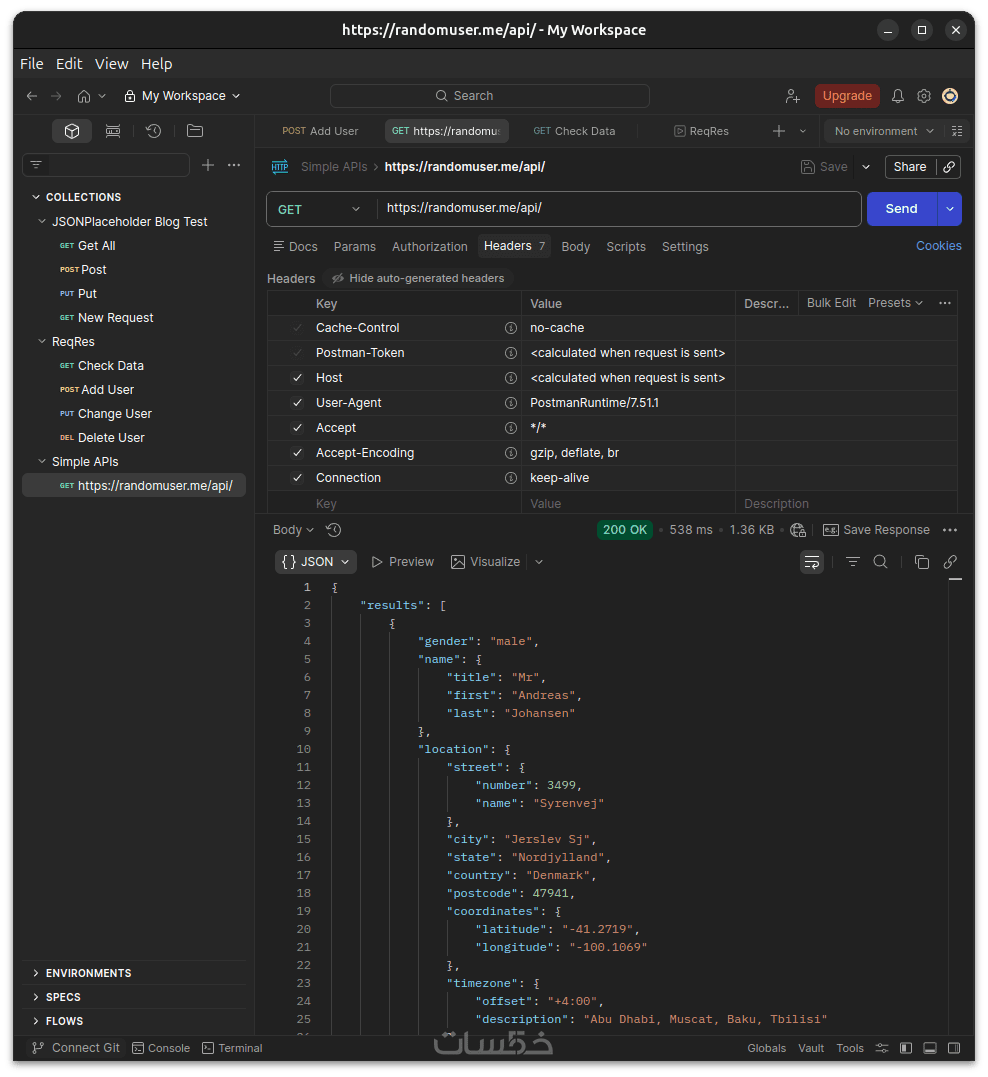This screenshot has height=1077, width=988.
Task: Uncheck the User-Agent header checkbox
Action: 297,403
